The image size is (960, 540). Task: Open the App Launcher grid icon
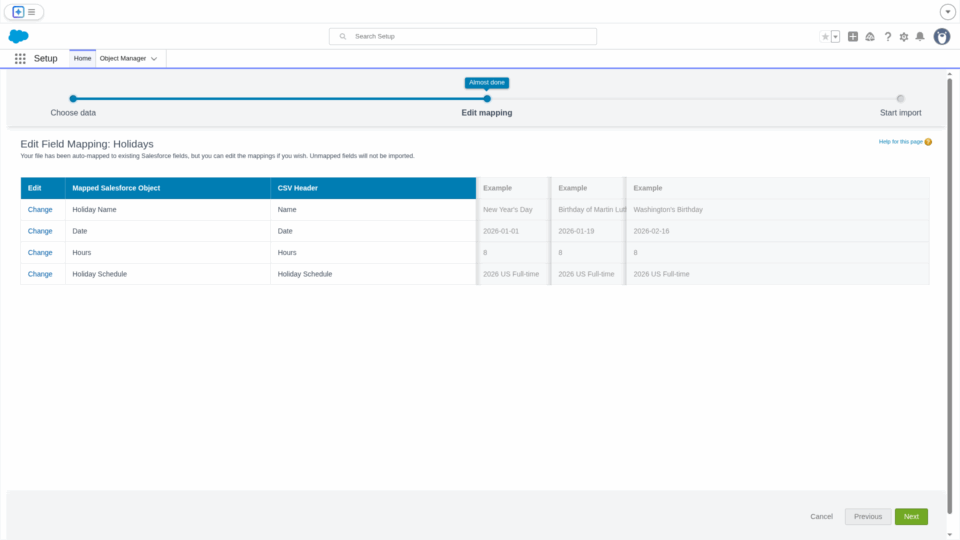click(20, 59)
